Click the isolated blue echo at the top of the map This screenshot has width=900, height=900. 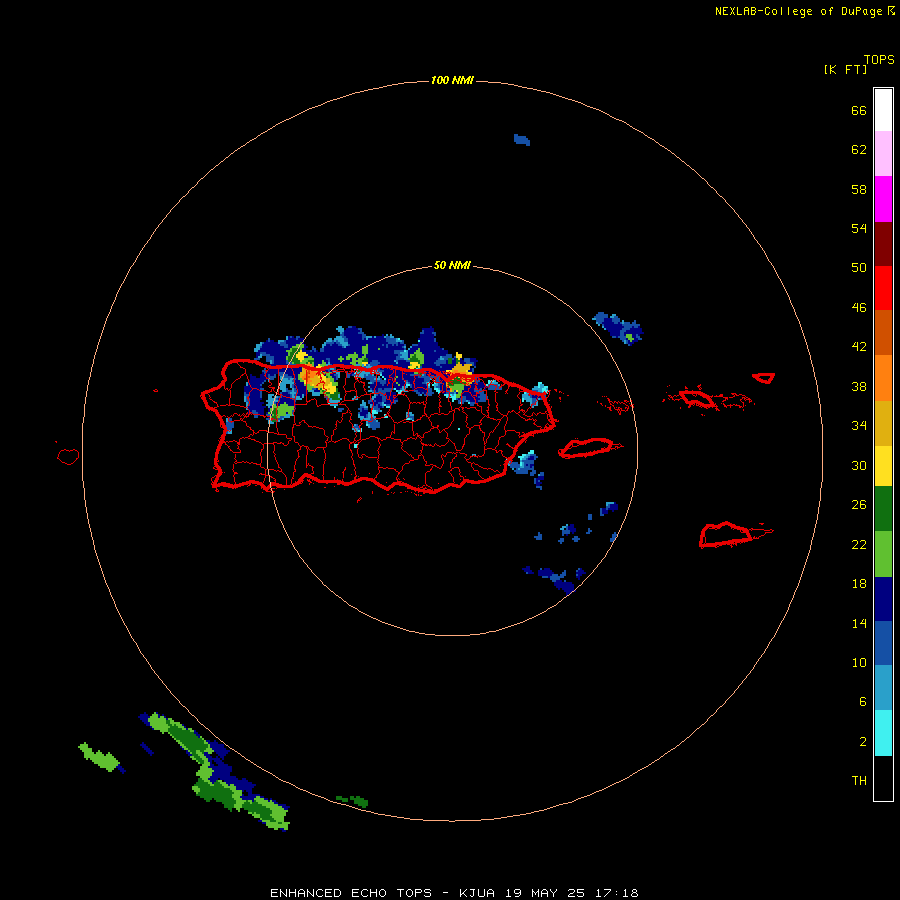pos(521,139)
